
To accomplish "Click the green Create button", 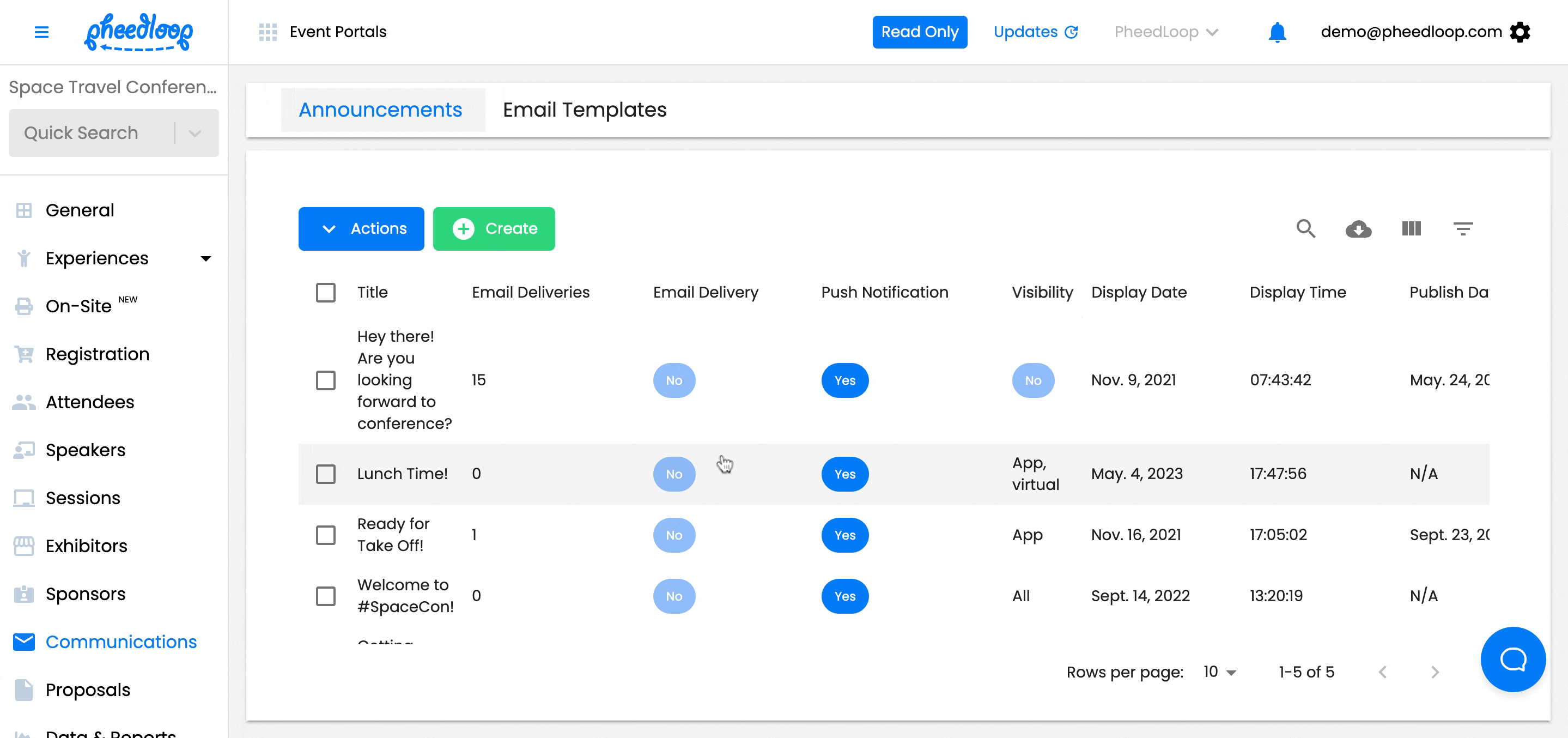I will click(x=494, y=229).
